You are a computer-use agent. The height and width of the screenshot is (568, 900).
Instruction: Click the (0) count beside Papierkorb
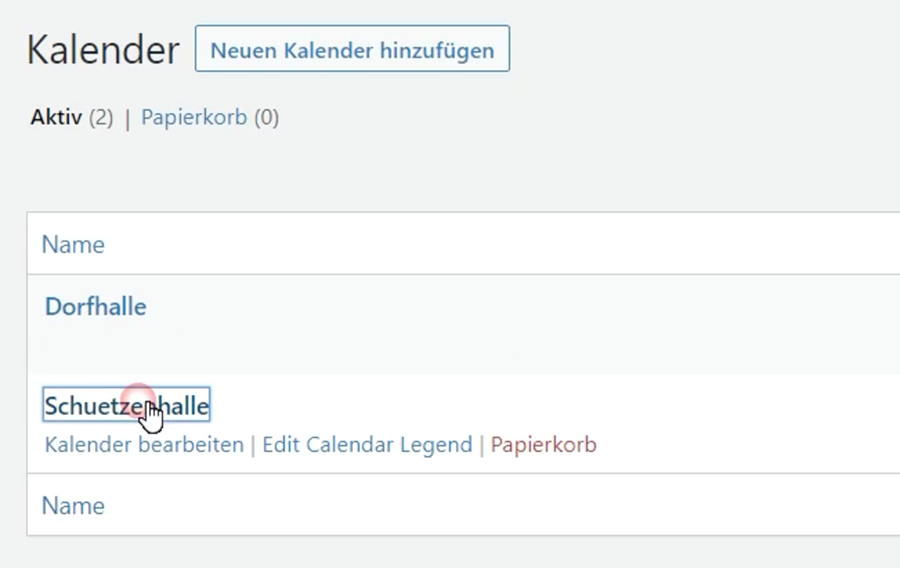click(266, 118)
